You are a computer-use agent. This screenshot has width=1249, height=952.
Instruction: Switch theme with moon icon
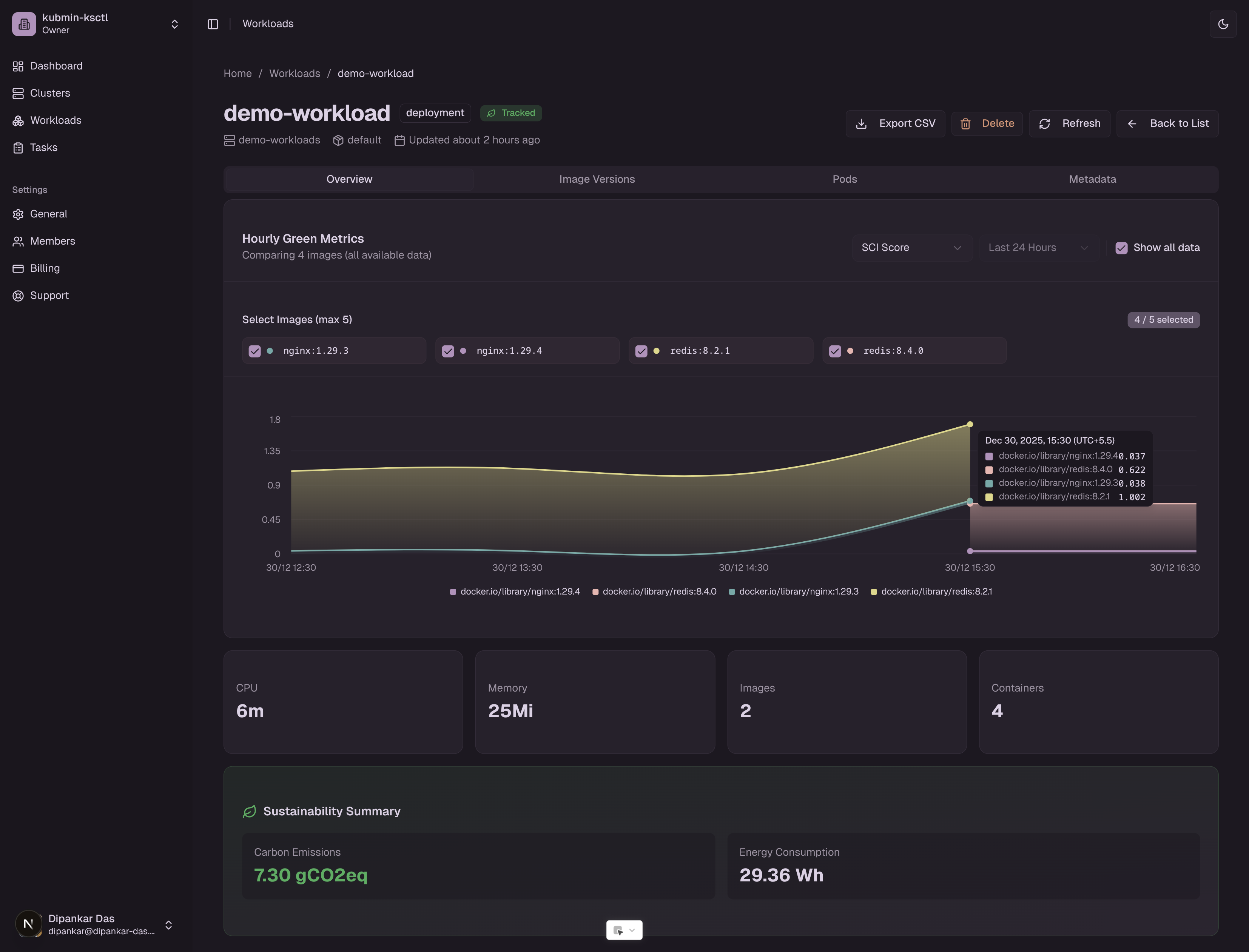[1223, 24]
